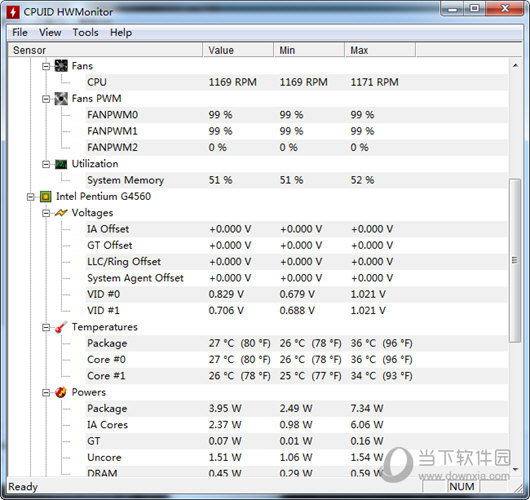This screenshot has height=500, width=530.
Task: Click the System Memory max 52 %
Action: click(362, 180)
